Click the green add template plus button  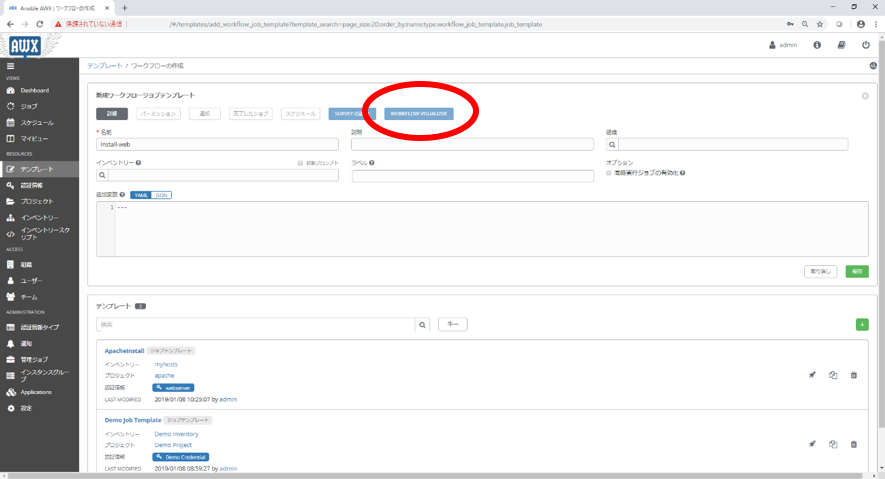862,325
